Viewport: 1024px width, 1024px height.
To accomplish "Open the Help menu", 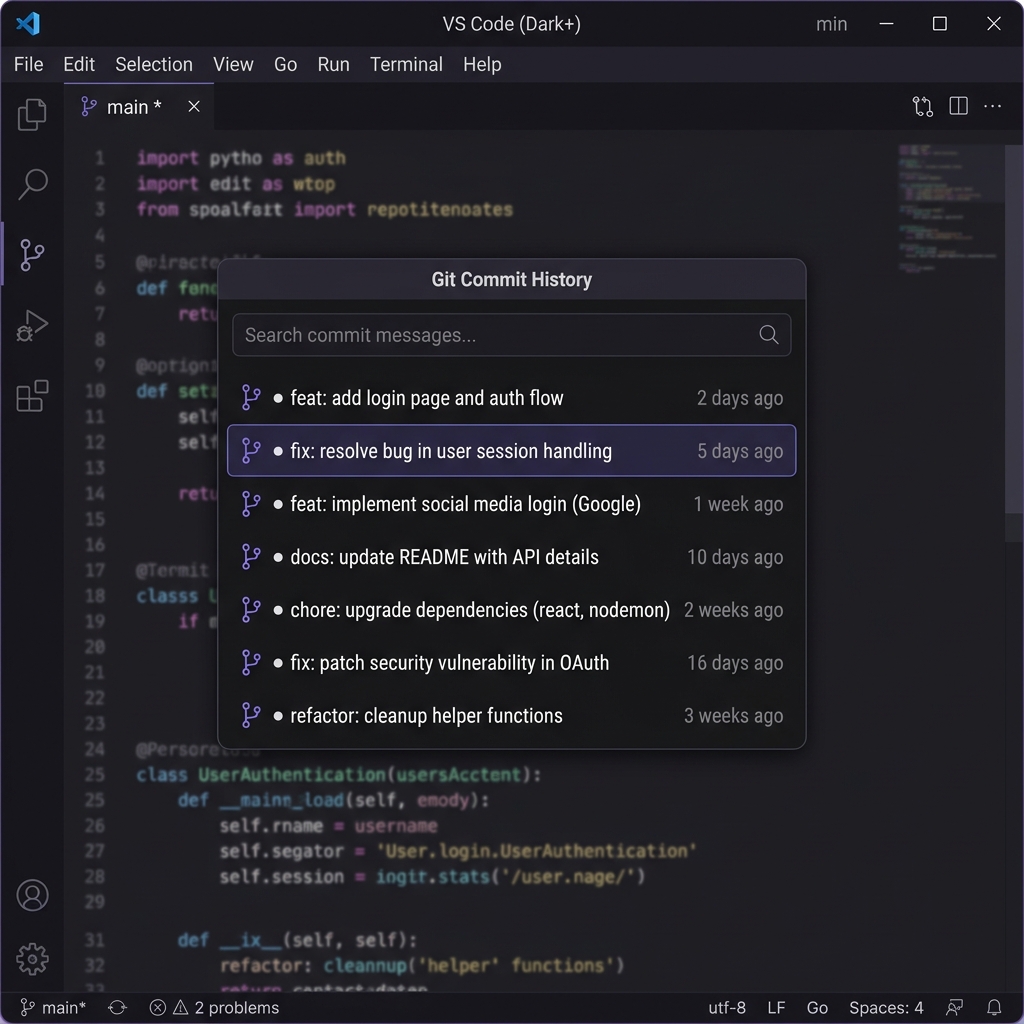I will pos(482,64).
